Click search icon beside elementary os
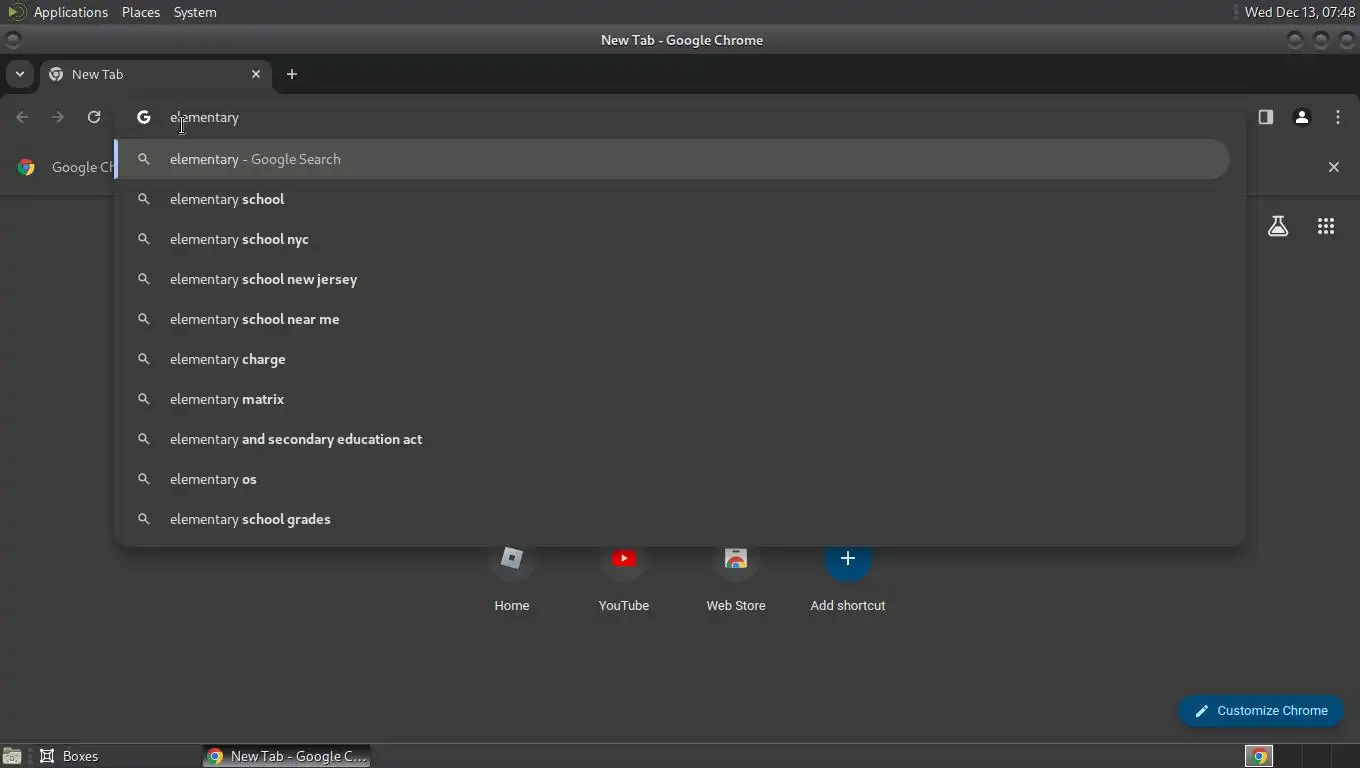 coord(144,479)
